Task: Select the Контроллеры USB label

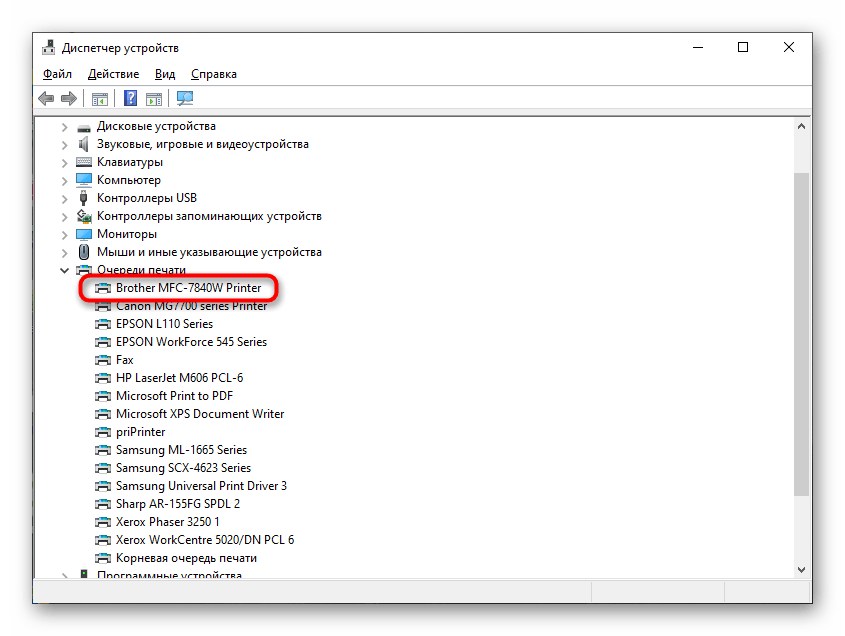Action: point(147,198)
